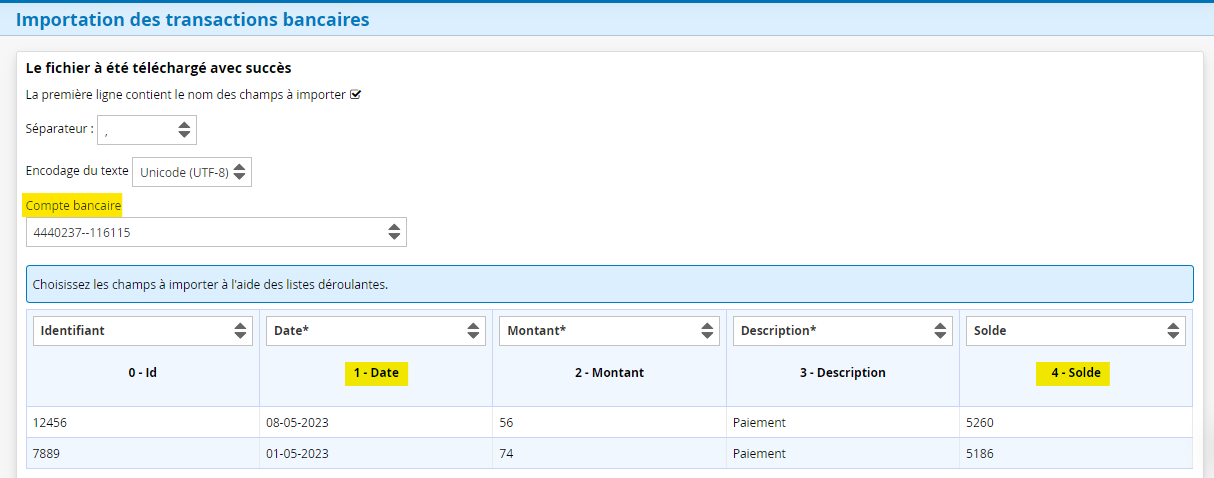Open the Montant* column field dropdown
The width and height of the screenshot is (1214, 478).
click(x=609, y=331)
